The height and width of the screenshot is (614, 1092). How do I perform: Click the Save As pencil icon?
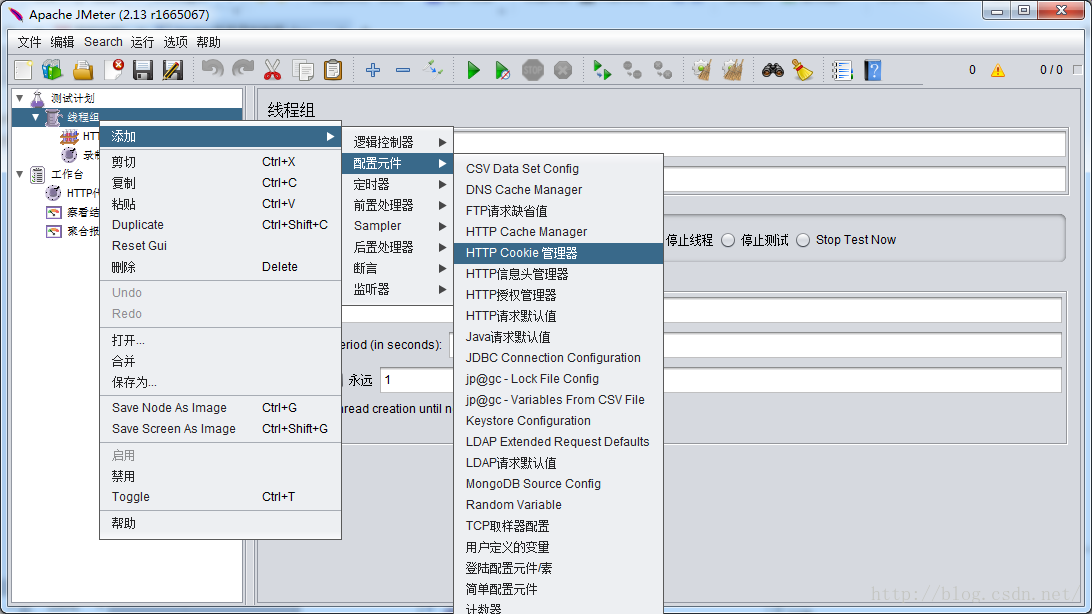173,70
